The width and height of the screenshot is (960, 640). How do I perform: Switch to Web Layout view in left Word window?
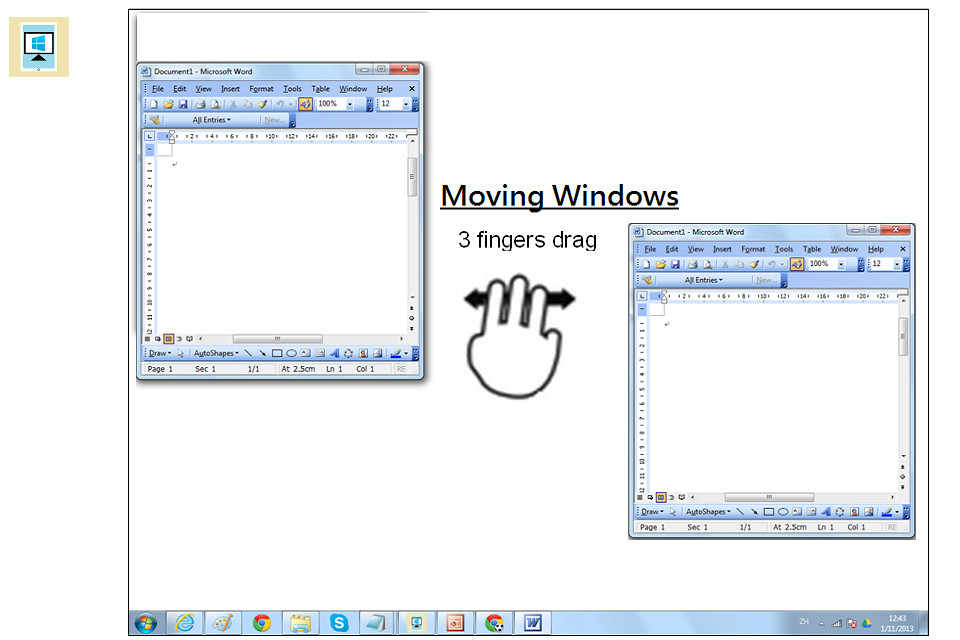tap(158, 339)
